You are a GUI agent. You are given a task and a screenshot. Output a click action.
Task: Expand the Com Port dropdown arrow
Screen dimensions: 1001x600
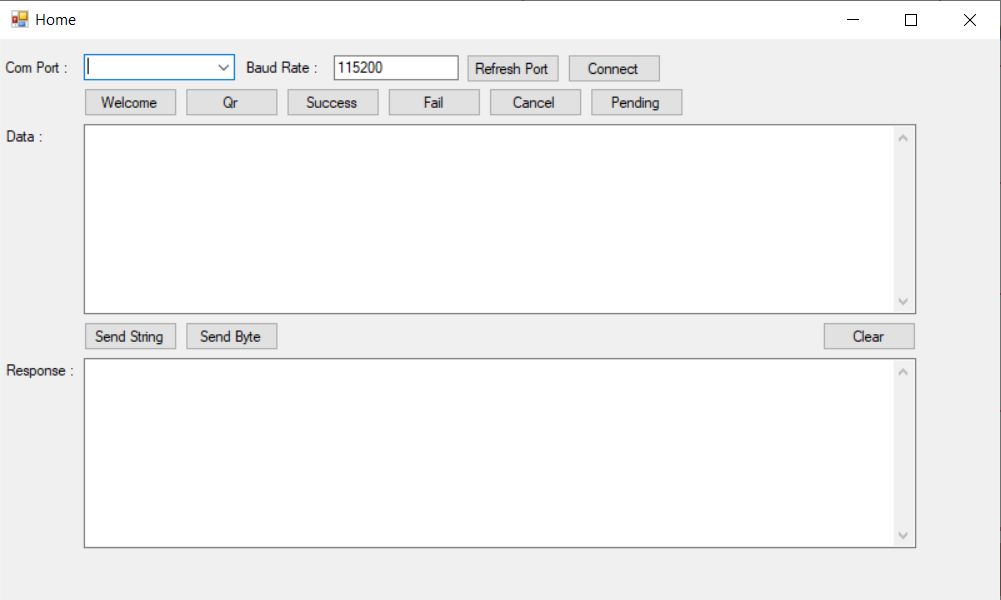click(223, 67)
